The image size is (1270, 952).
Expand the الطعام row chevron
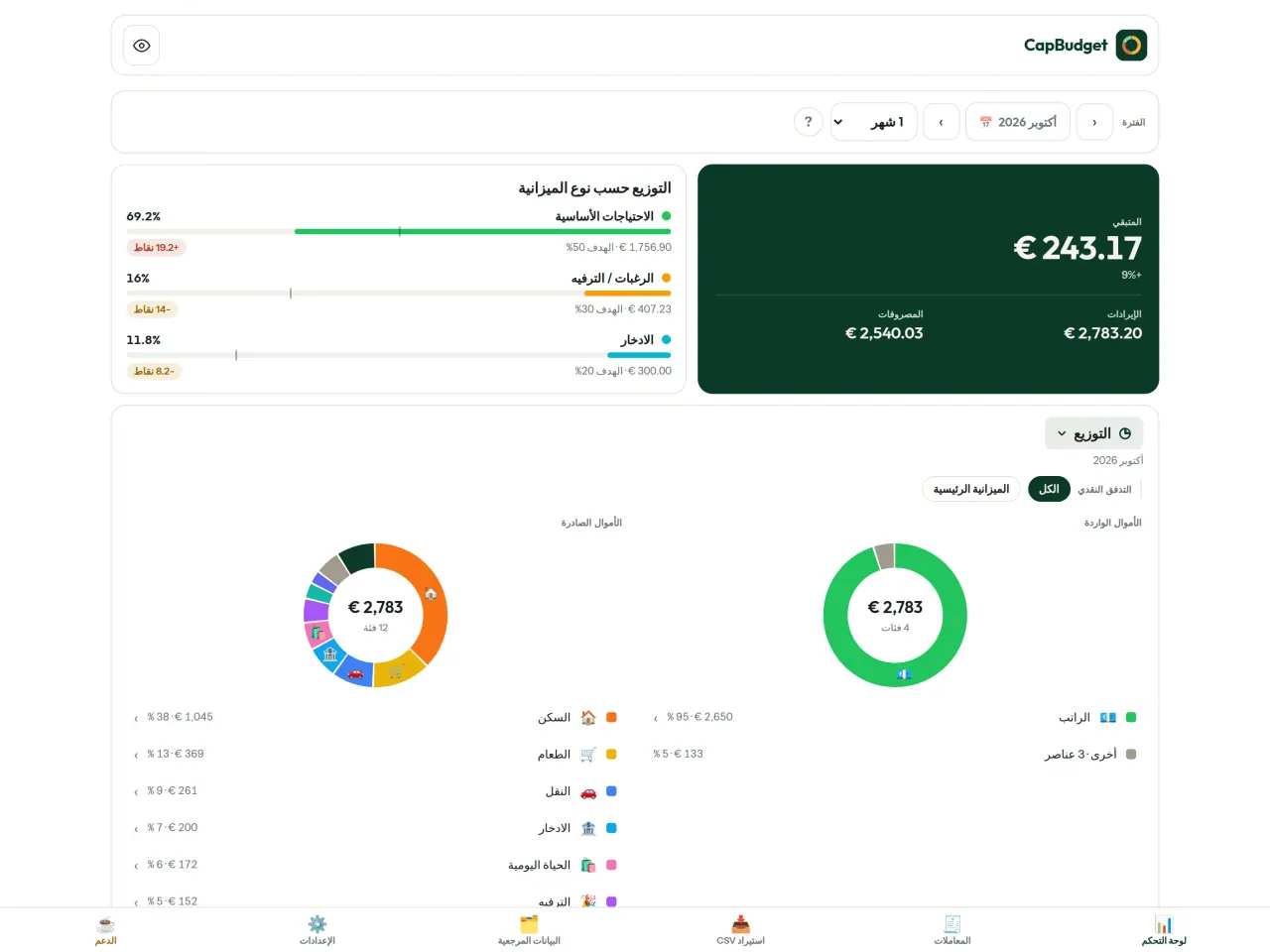(136, 755)
